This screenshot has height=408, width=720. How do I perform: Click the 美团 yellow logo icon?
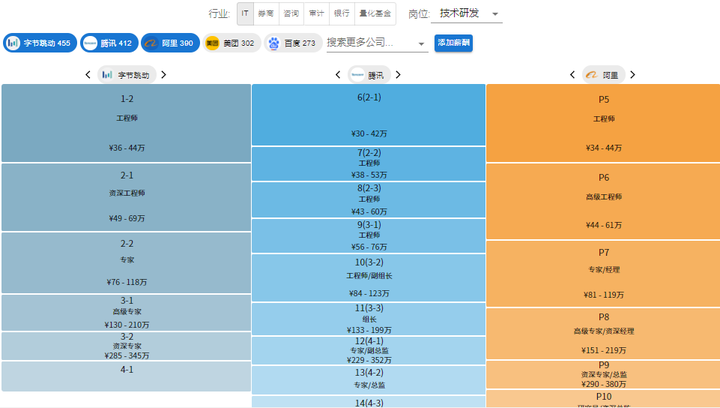click(x=213, y=43)
